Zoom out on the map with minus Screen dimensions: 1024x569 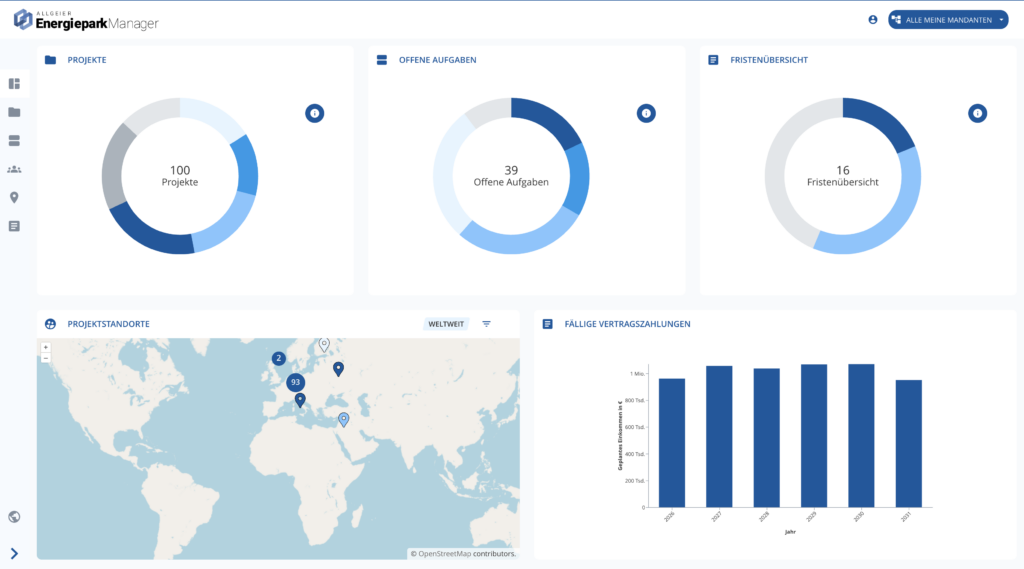click(46, 357)
